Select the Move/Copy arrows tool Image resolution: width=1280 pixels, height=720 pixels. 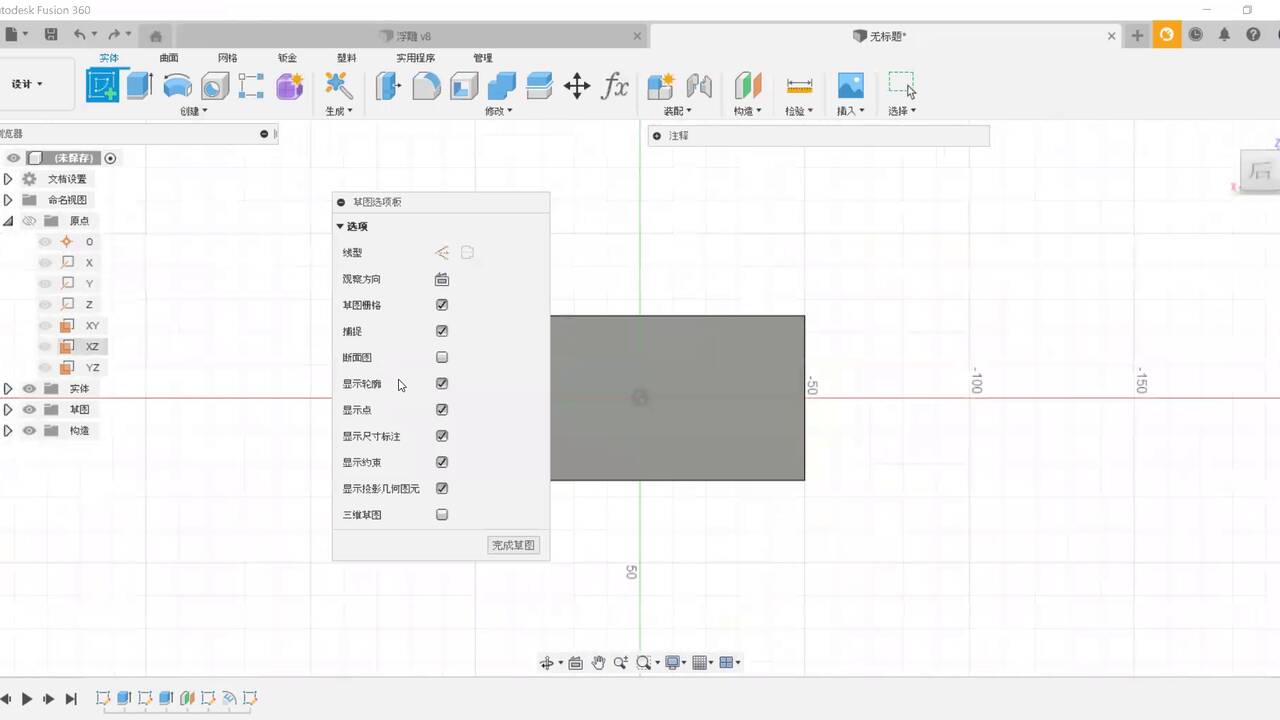[x=577, y=86]
